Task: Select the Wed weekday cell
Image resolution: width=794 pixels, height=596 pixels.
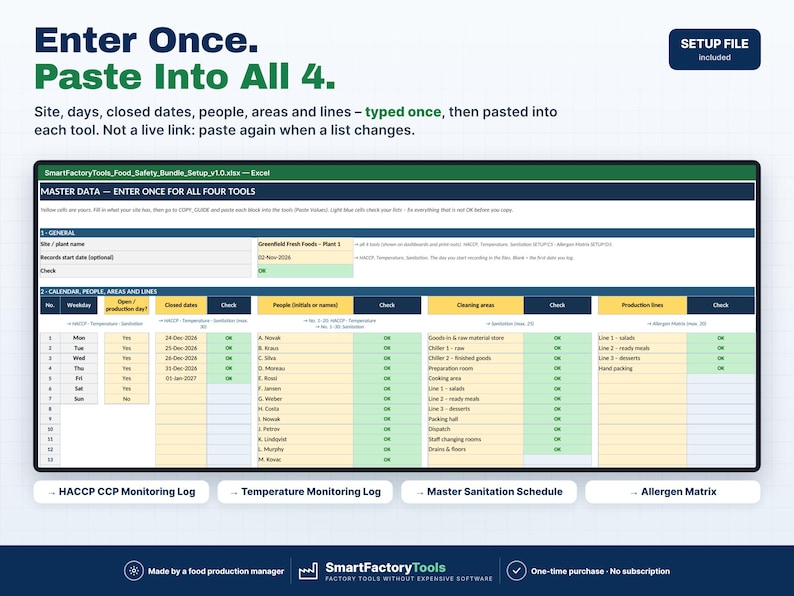Action: (x=79, y=358)
